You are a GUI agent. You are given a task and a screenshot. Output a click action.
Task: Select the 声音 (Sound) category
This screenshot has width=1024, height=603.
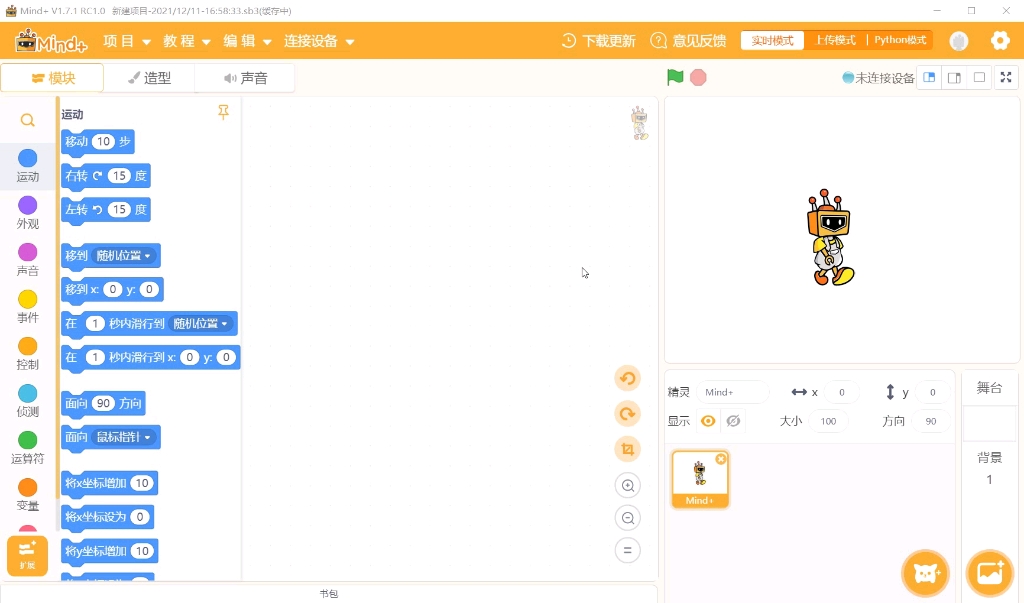(27, 260)
